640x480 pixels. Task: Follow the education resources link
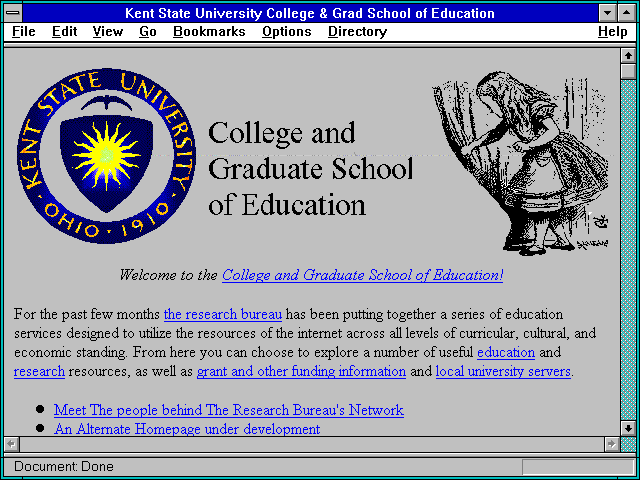(x=506, y=352)
